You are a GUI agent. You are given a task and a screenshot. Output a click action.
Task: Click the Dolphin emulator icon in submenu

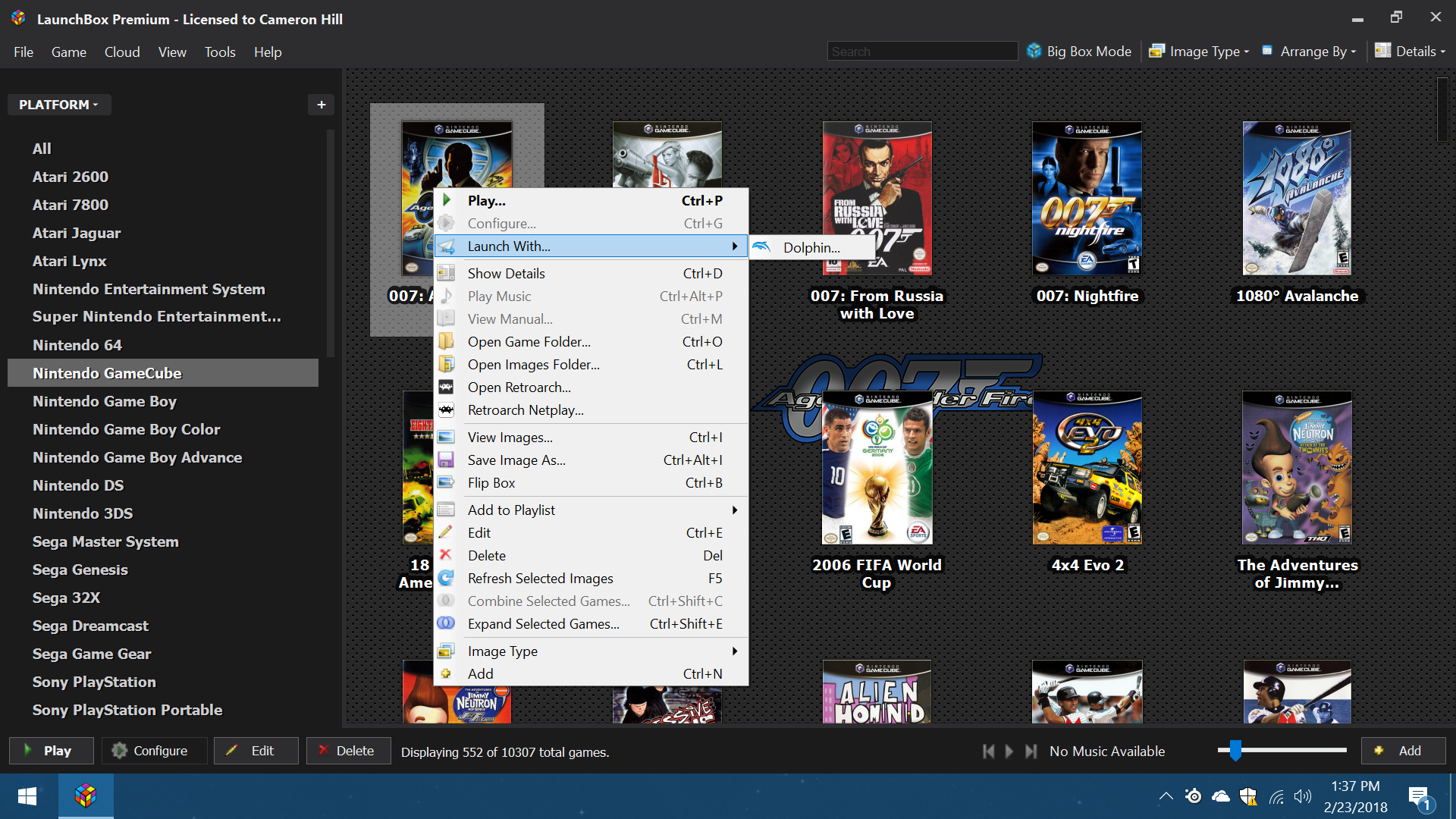point(761,247)
